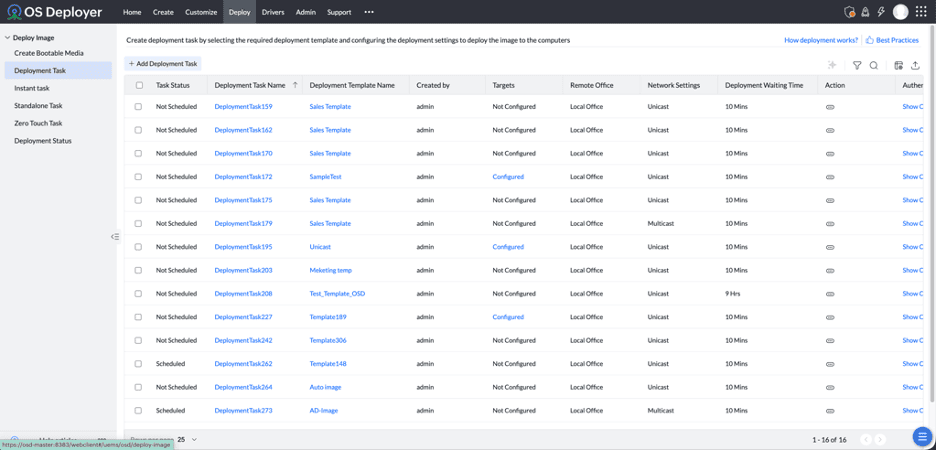Click the 9 Hrs waiting time cell
Image resolution: width=936 pixels, height=450 pixels.
pos(732,294)
